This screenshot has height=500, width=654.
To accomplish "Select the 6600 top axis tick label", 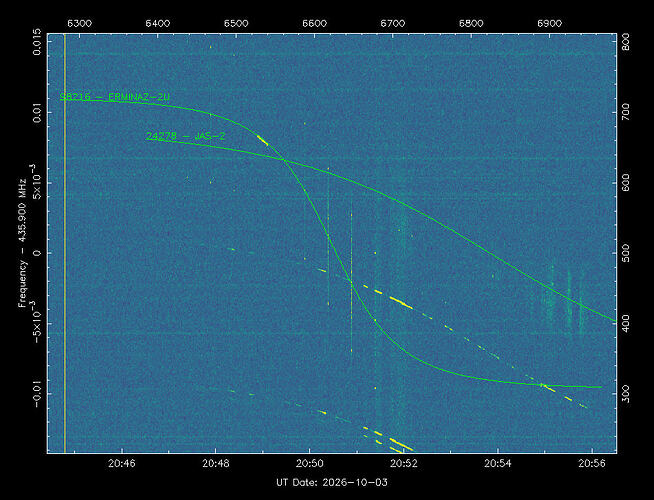I will (x=314, y=23).
